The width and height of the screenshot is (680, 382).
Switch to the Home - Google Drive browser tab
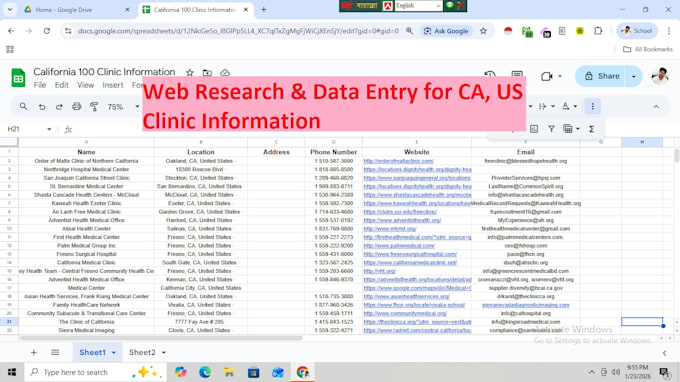point(76,10)
